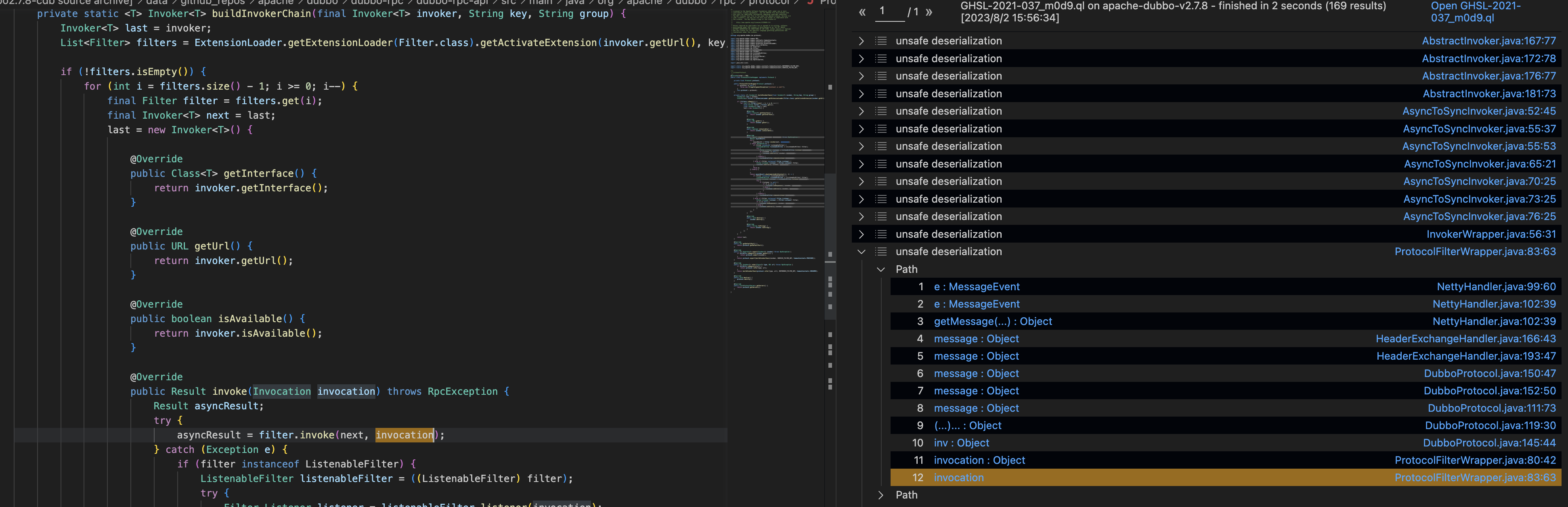Select path step 9 (...)... : Object
Image resolution: width=1568 pixels, height=507 pixels.
click(x=967, y=426)
